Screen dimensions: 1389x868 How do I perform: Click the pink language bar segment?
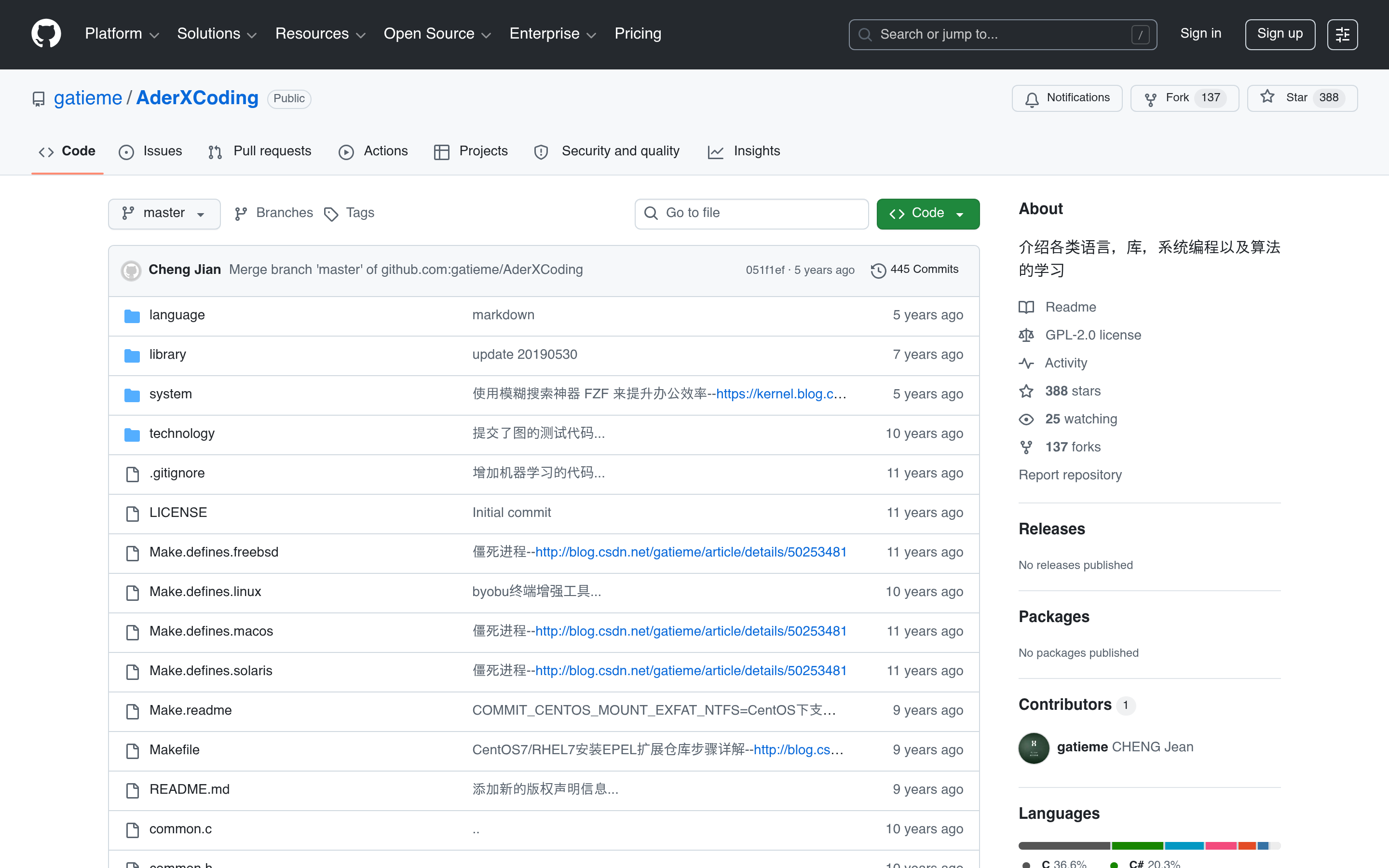point(1221,846)
